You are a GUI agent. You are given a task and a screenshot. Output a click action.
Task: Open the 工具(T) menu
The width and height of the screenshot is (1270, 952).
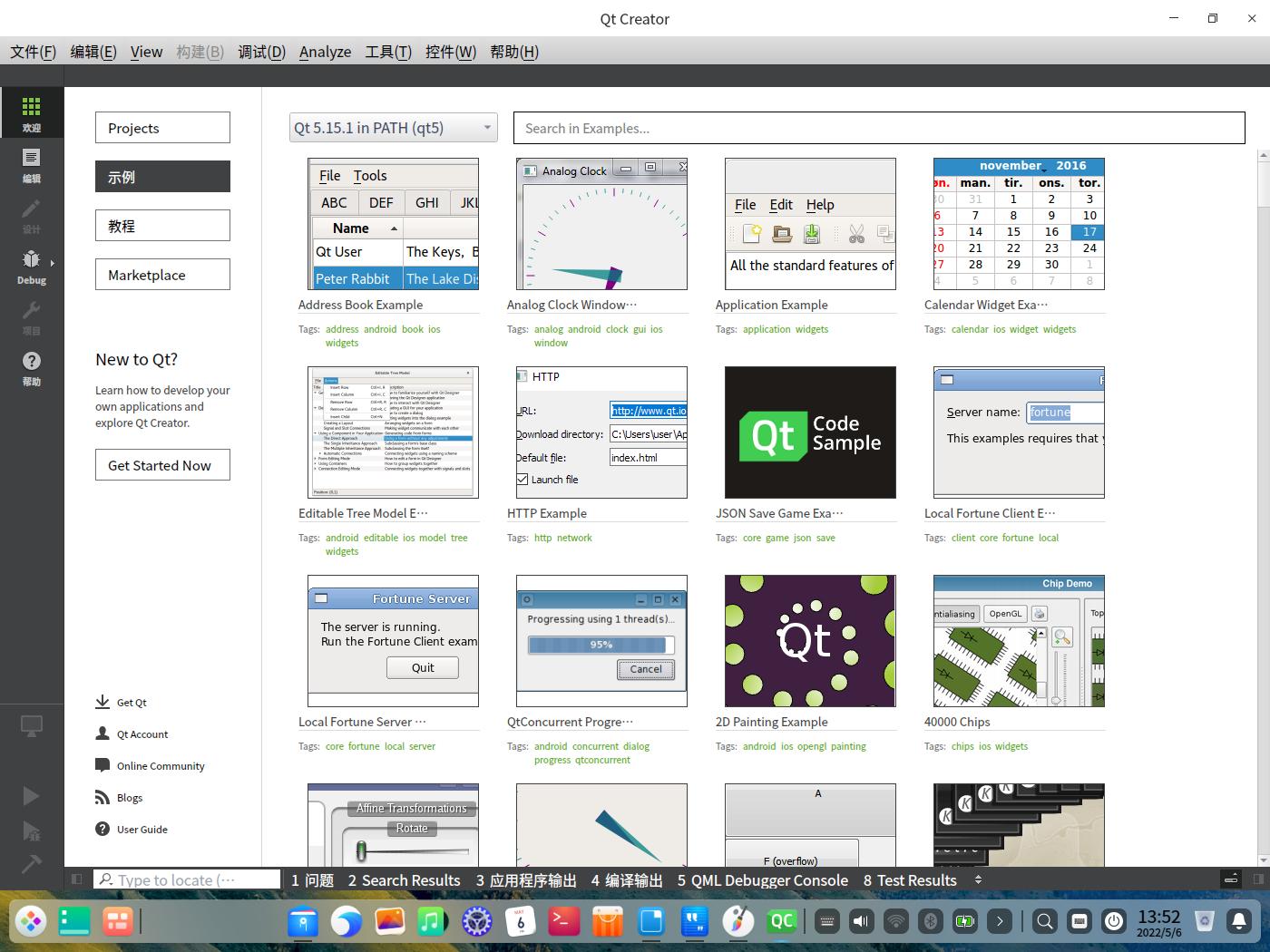click(387, 52)
